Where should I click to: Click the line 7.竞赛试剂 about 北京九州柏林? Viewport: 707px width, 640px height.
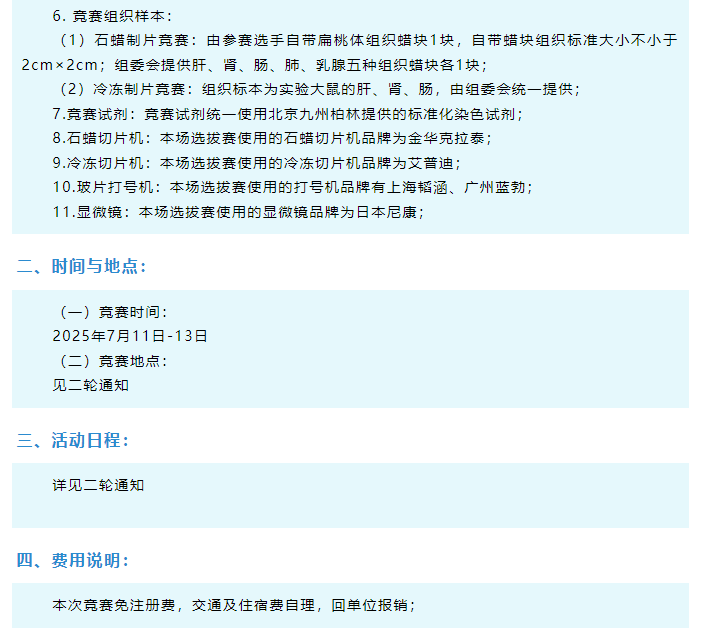[287, 114]
